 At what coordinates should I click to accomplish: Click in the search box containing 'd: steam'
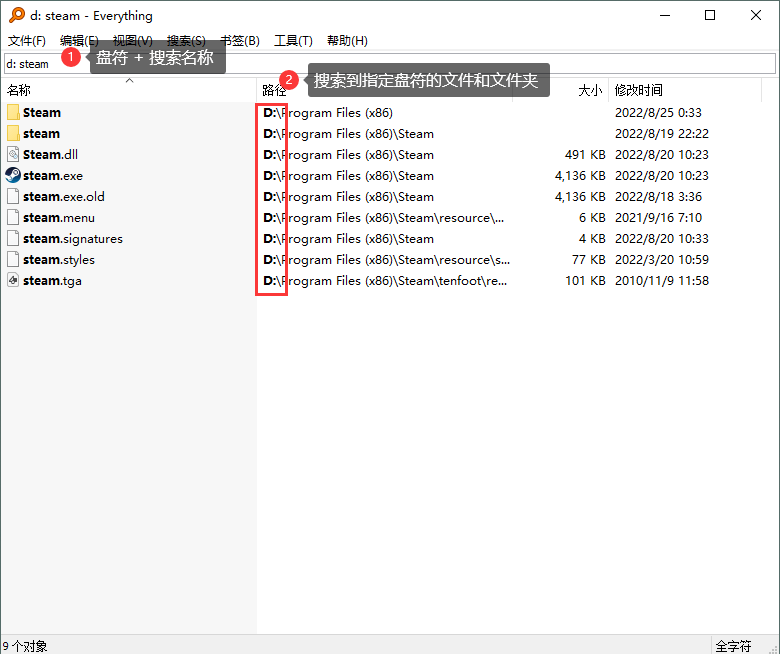point(390,64)
